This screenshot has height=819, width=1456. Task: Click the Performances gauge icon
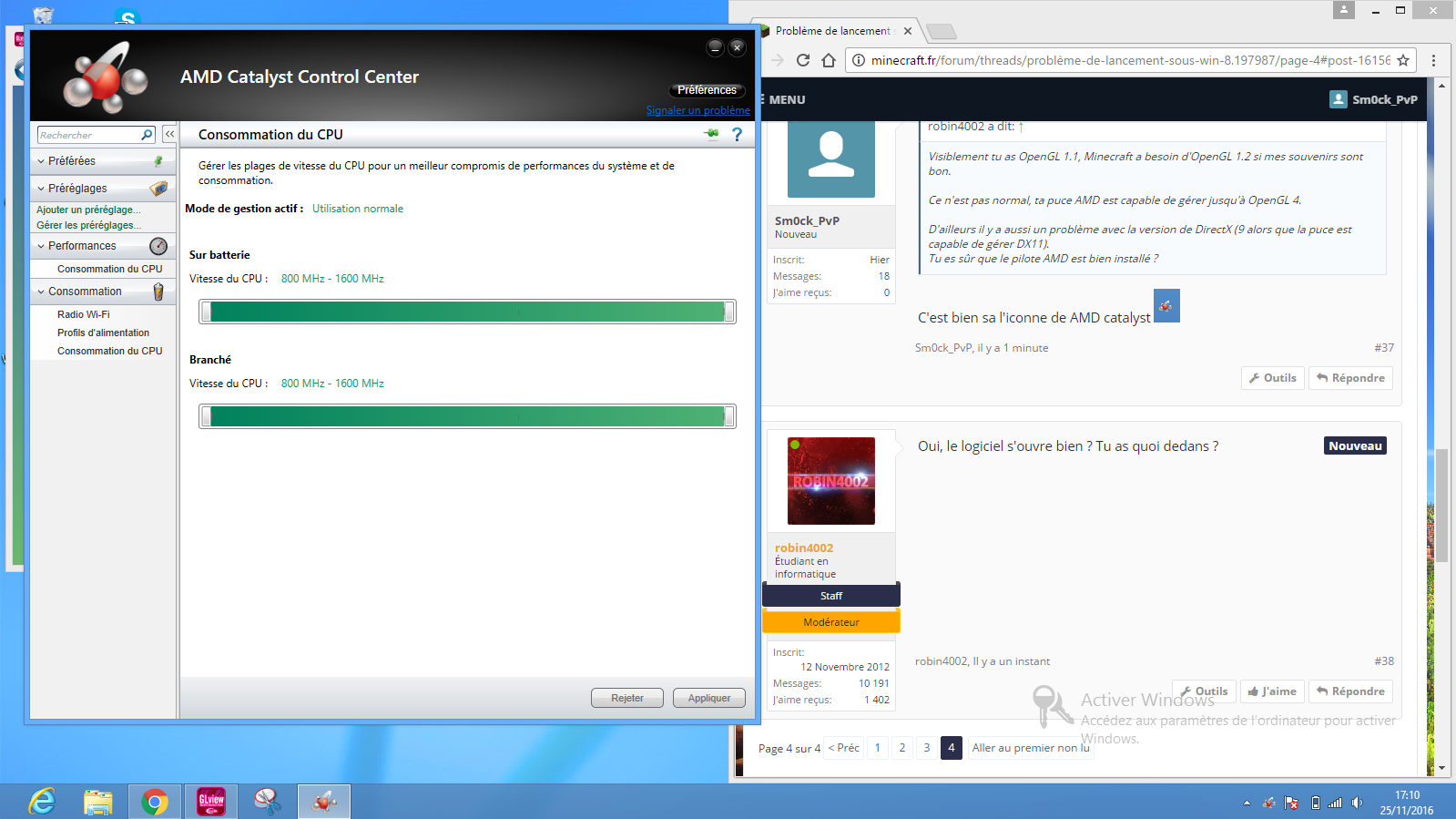[158, 246]
